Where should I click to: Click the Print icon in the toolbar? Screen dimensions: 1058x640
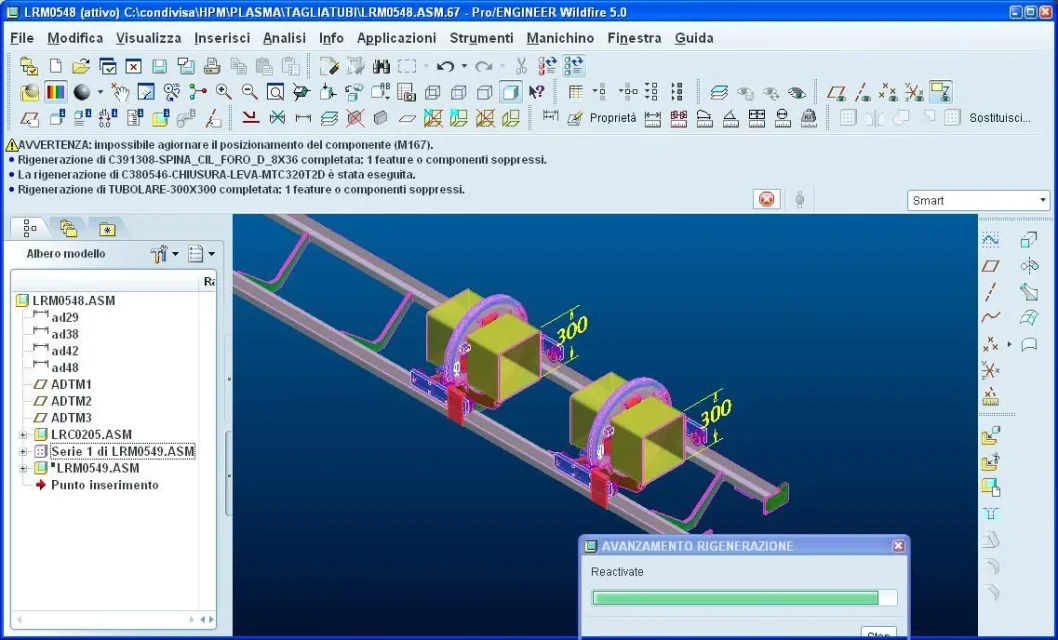pyautogui.click(x=212, y=66)
